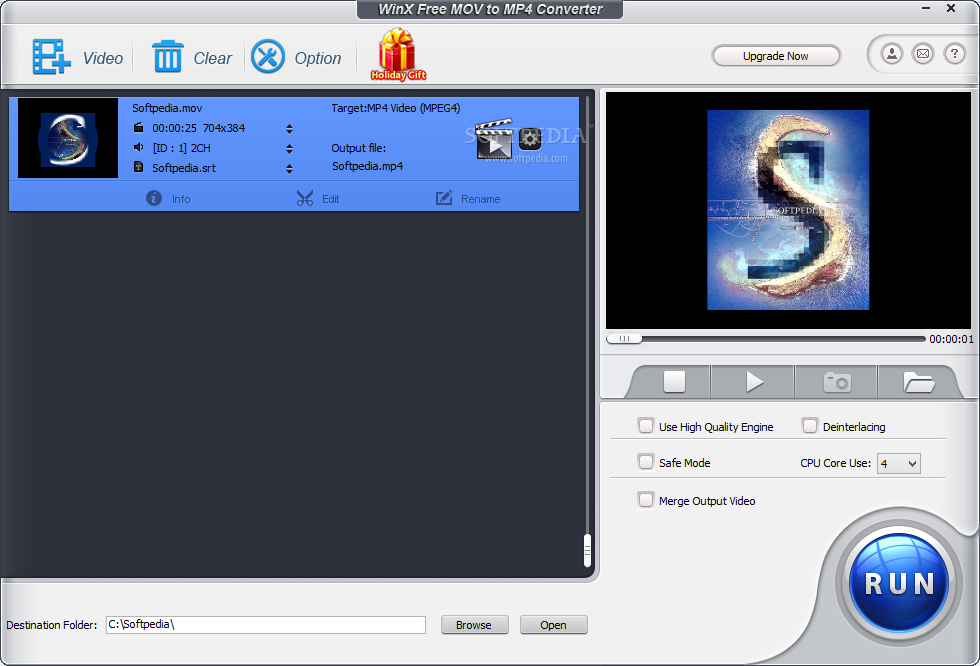Start conversion with the RUN button
The height and width of the screenshot is (666, 980).
click(899, 584)
